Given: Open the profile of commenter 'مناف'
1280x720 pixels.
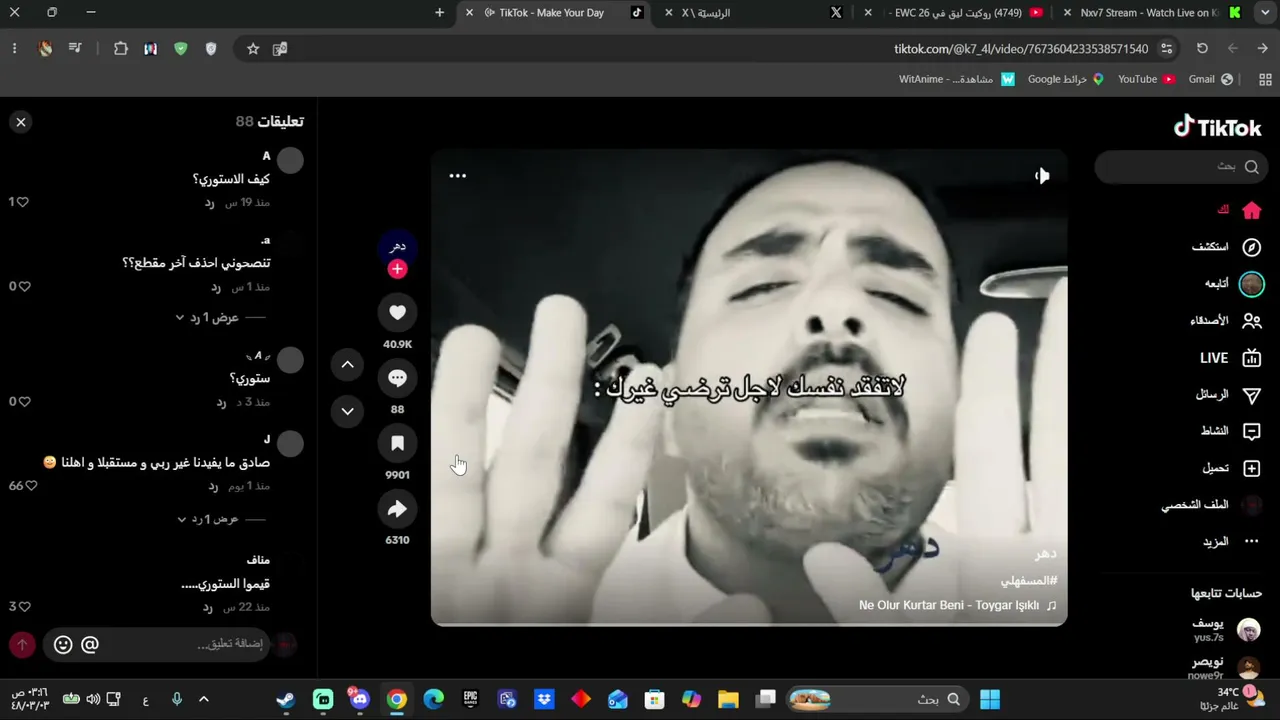Looking at the screenshot, I should (258, 561).
